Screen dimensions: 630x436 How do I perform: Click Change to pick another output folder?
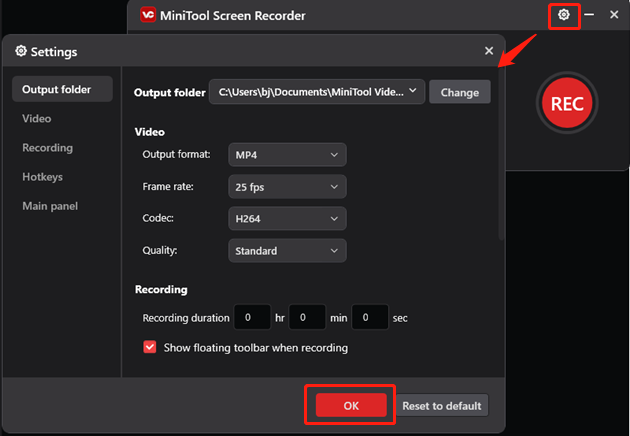[460, 92]
